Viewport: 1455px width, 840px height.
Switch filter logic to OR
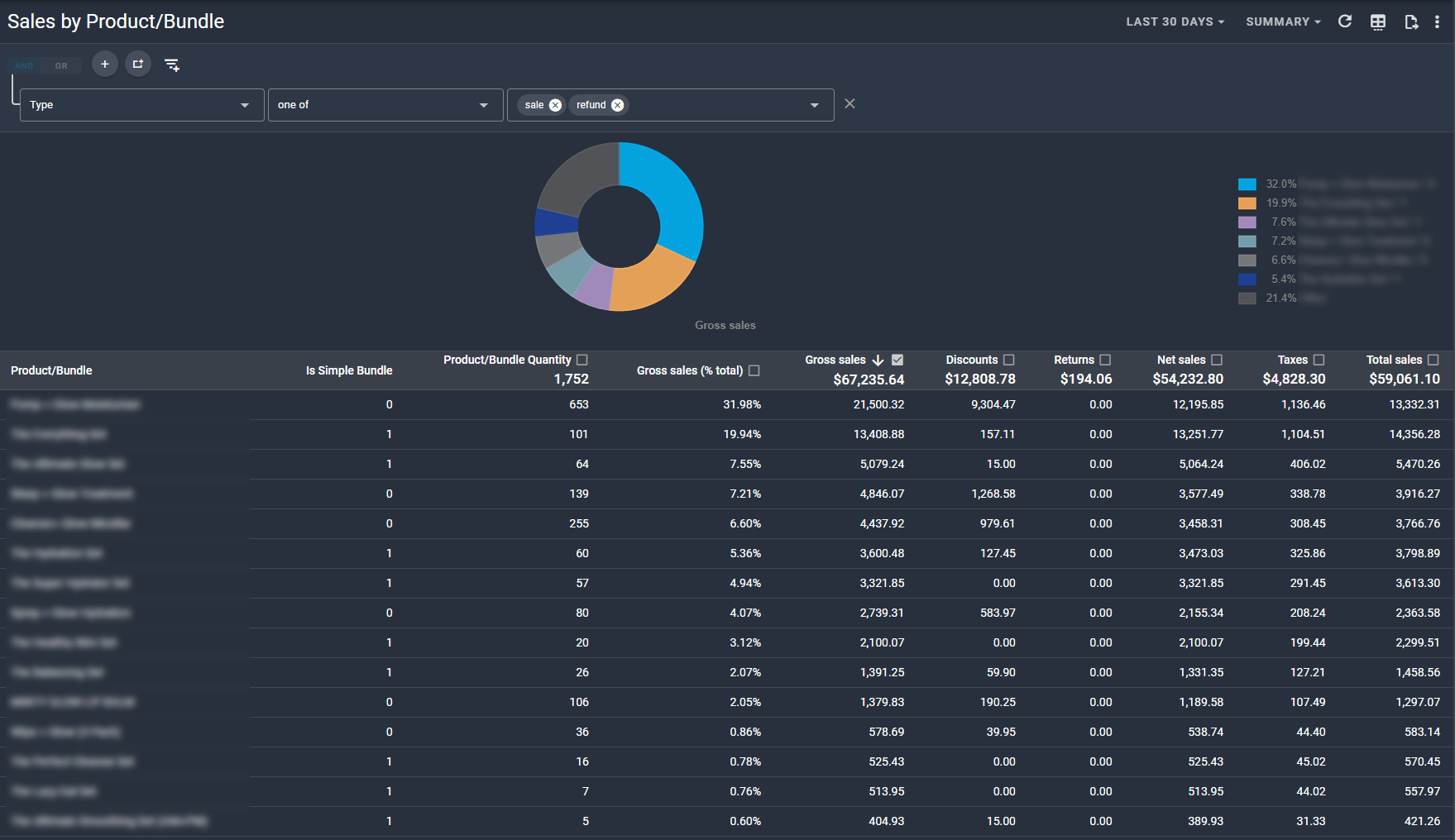61,65
